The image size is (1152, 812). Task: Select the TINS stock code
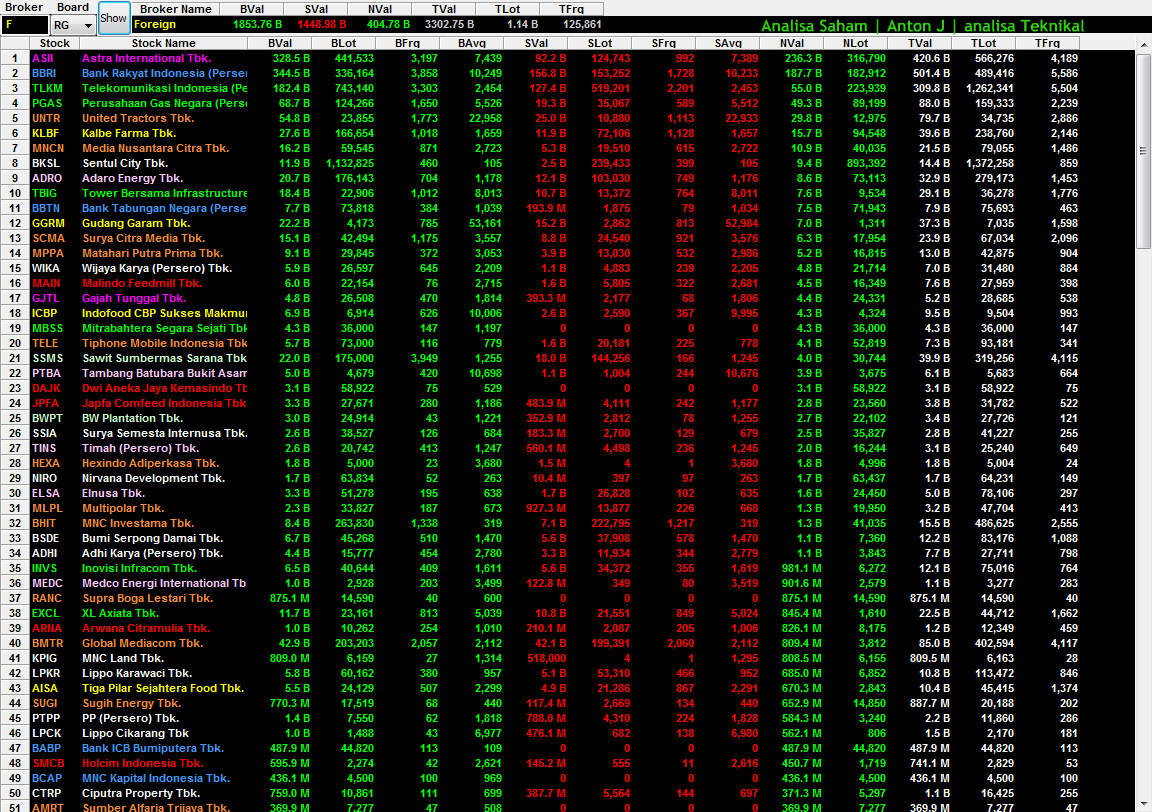pos(44,448)
